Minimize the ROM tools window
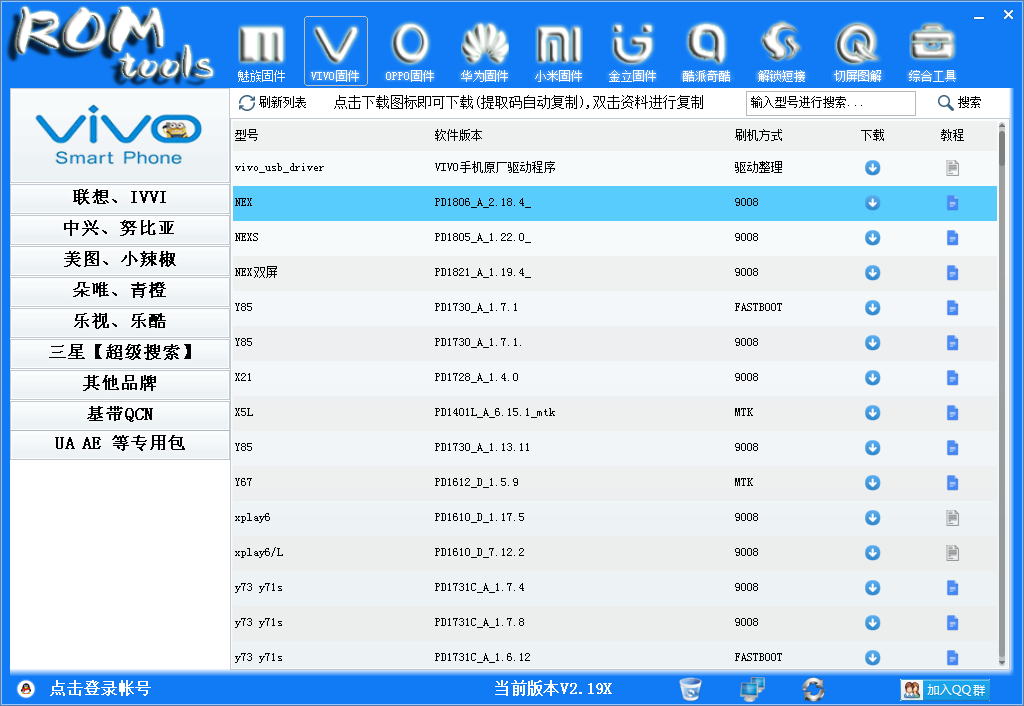1024x706 pixels. (x=979, y=16)
